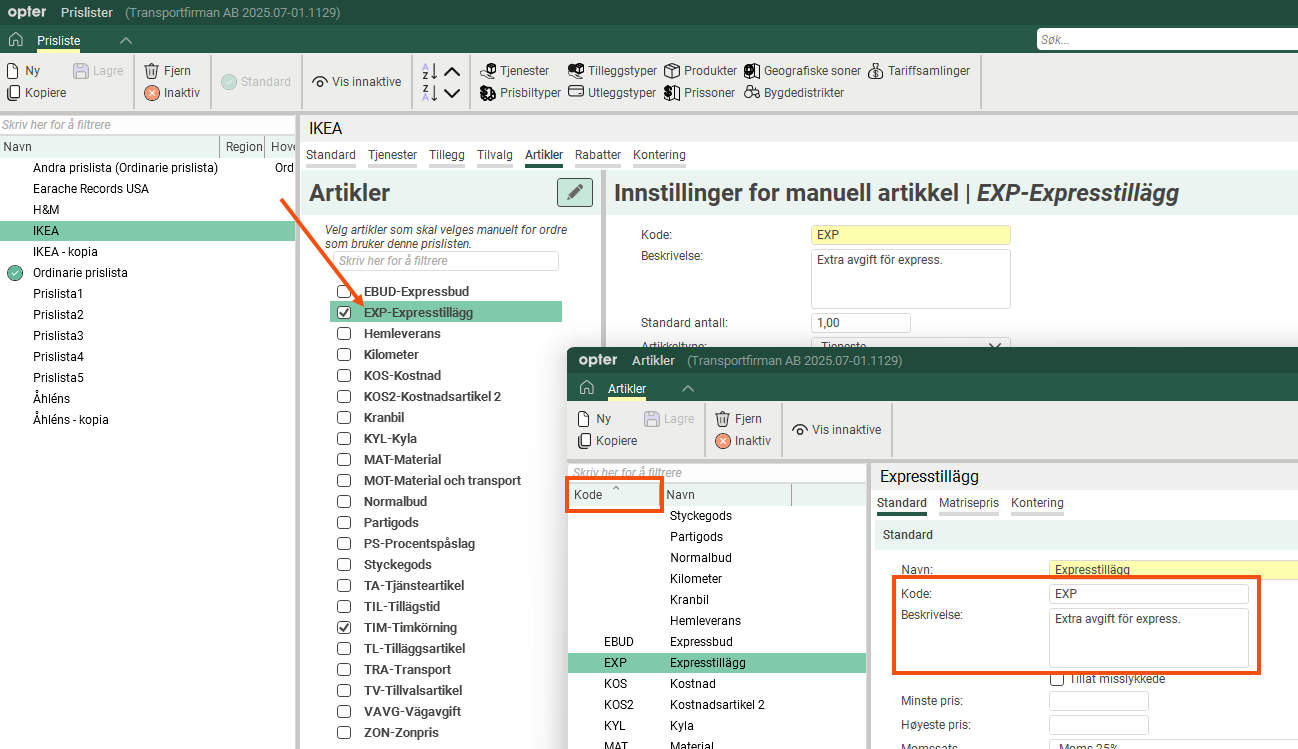Toggle Vis innaktive in Prisliste toolbar

[357, 82]
